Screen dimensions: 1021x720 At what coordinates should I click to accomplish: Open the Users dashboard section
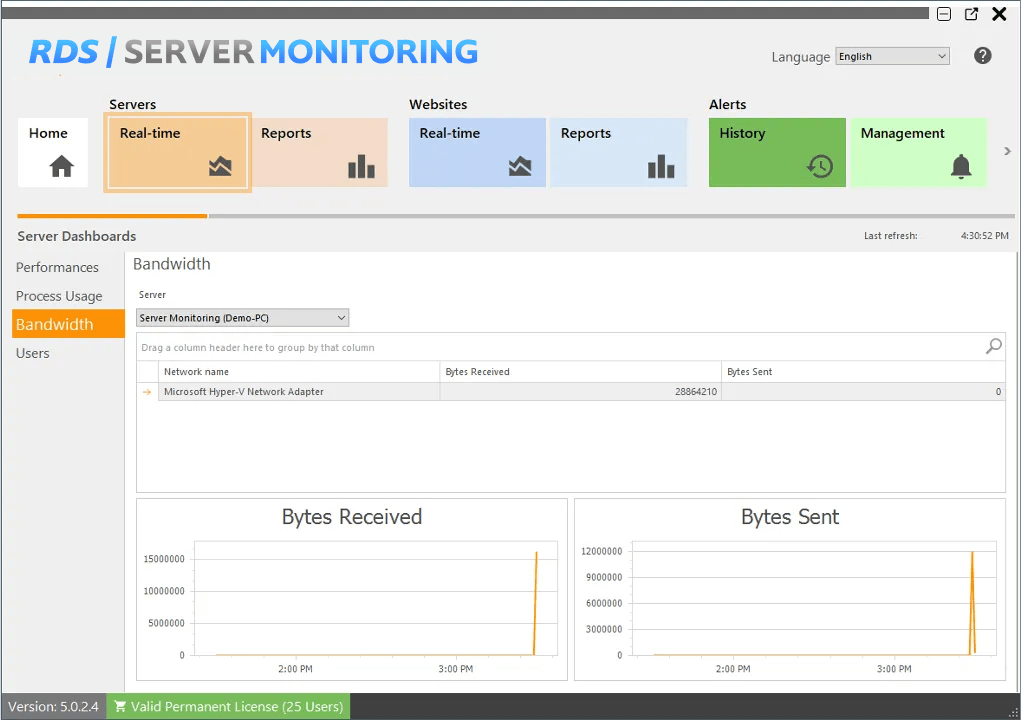[33, 353]
